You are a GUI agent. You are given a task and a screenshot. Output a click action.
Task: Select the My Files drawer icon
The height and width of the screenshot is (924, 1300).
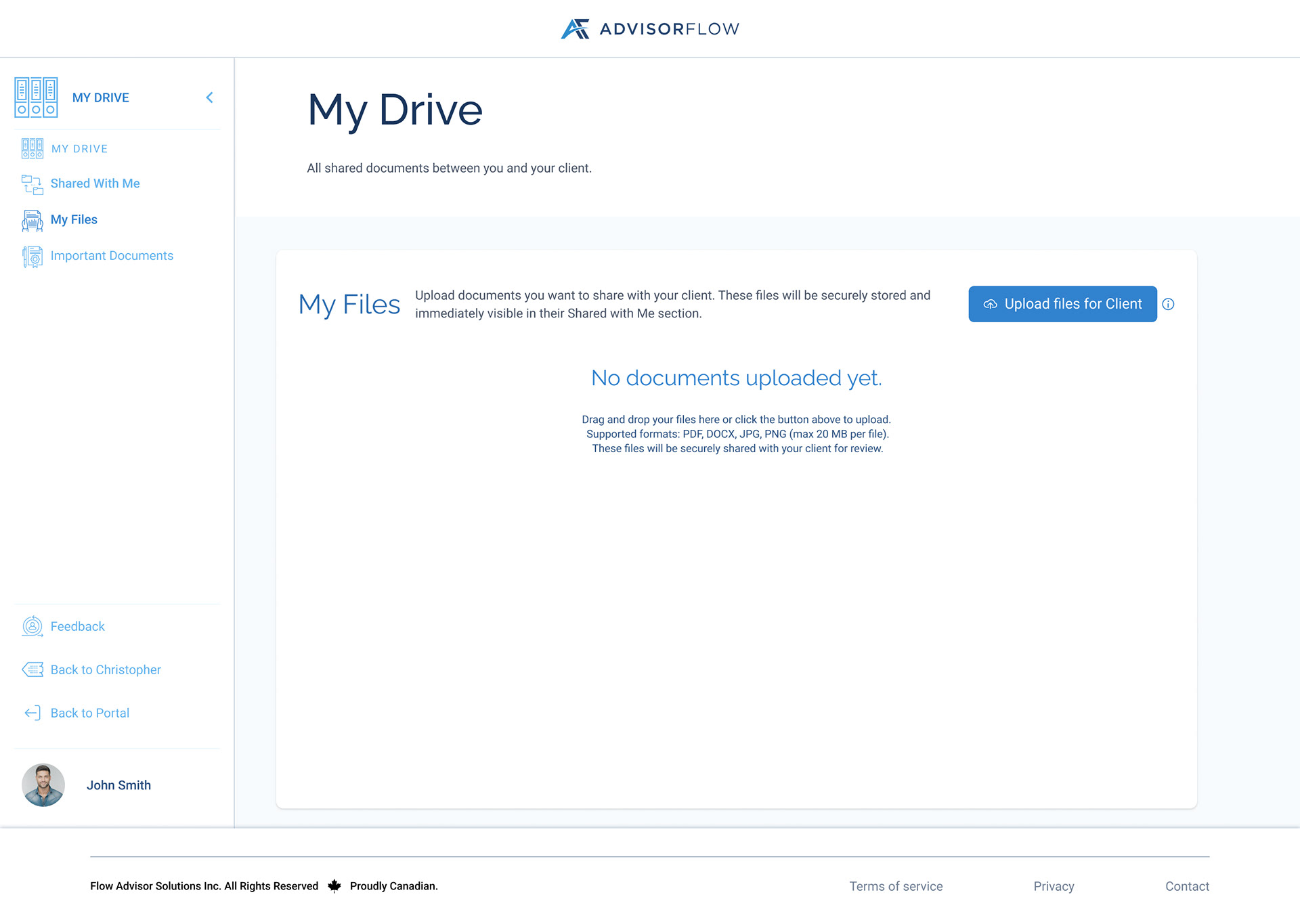pos(31,220)
